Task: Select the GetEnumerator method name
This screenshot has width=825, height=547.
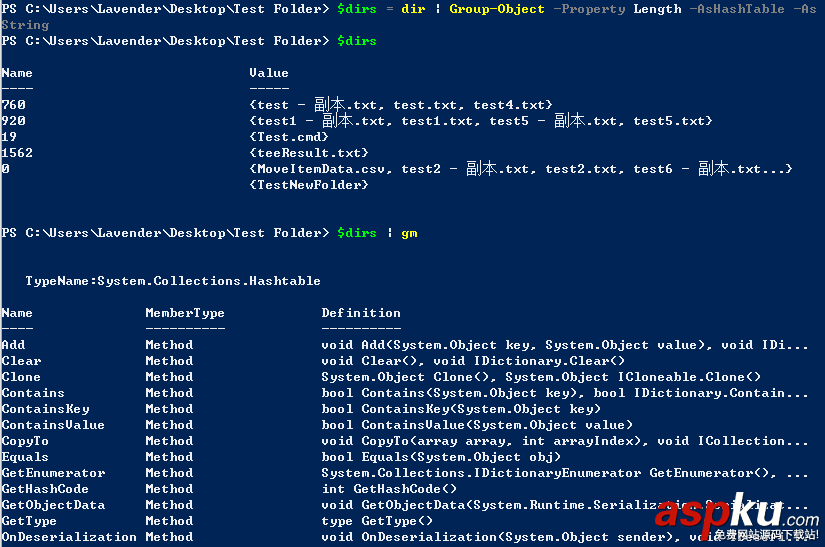Action: click(x=54, y=473)
